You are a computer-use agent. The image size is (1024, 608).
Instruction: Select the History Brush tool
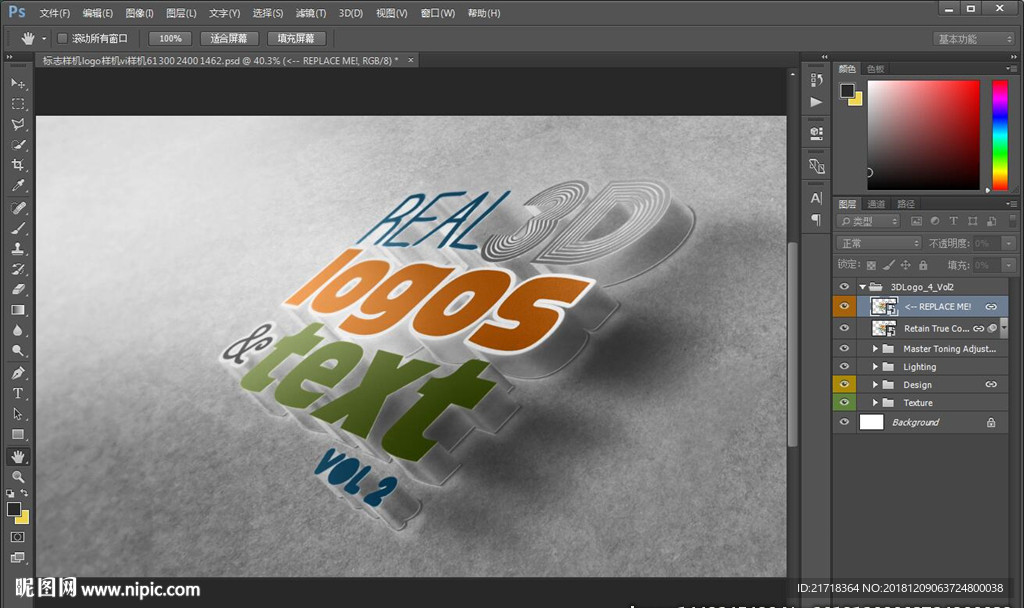[x=18, y=269]
